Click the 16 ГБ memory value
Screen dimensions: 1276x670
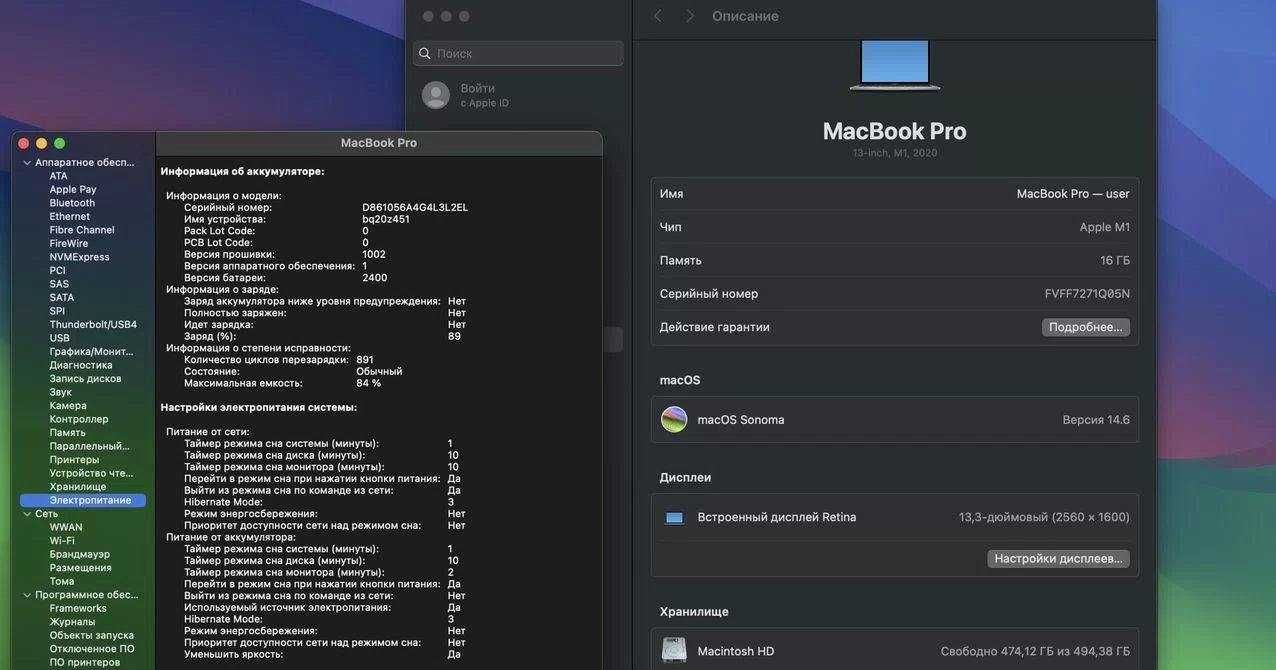click(x=1115, y=261)
